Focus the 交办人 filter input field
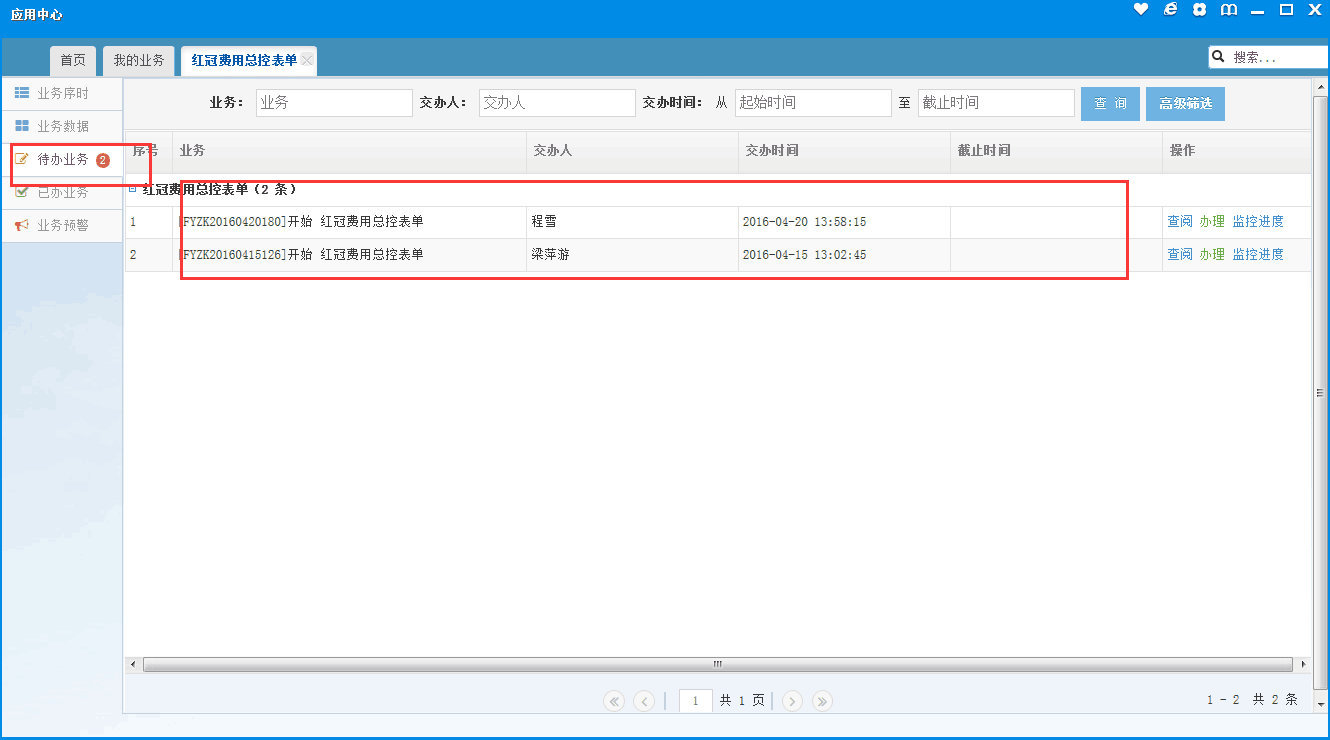Screen dimensions: 1330x740 (557, 103)
